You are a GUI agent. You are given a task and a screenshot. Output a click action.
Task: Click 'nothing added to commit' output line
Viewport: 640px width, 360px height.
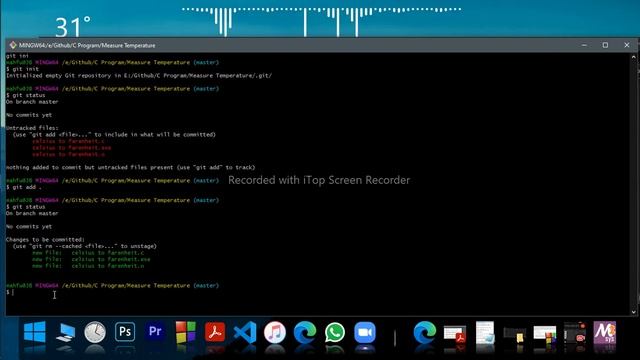(130, 167)
